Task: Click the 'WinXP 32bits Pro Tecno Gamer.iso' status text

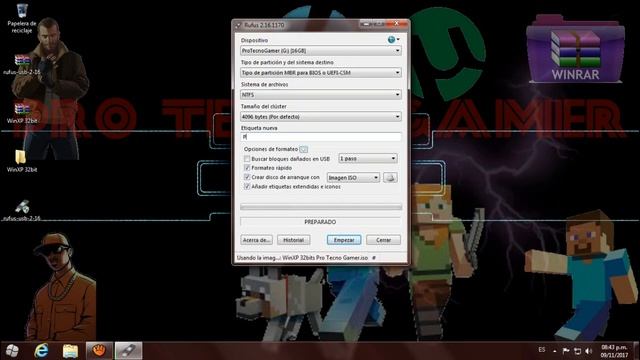Action: (x=325, y=258)
